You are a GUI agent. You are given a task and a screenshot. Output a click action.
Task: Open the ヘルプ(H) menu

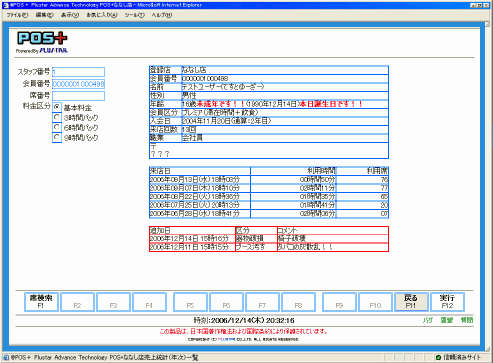[162, 15]
